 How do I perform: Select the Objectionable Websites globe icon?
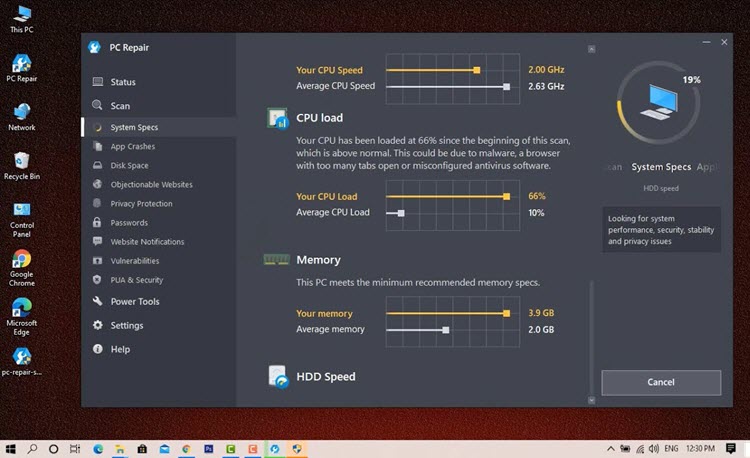click(97, 184)
